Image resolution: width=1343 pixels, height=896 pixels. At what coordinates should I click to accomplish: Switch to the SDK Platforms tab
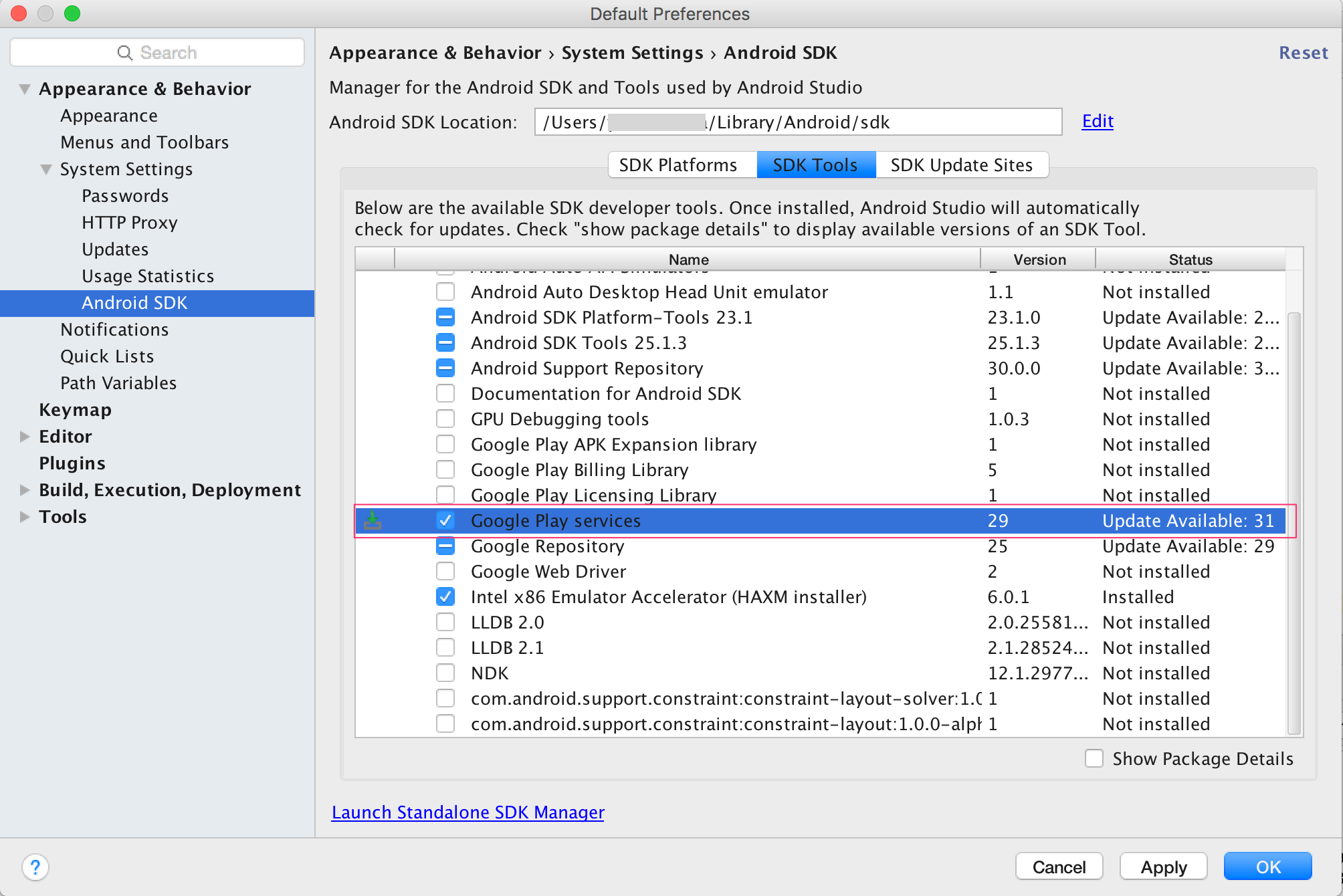click(678, 165)
